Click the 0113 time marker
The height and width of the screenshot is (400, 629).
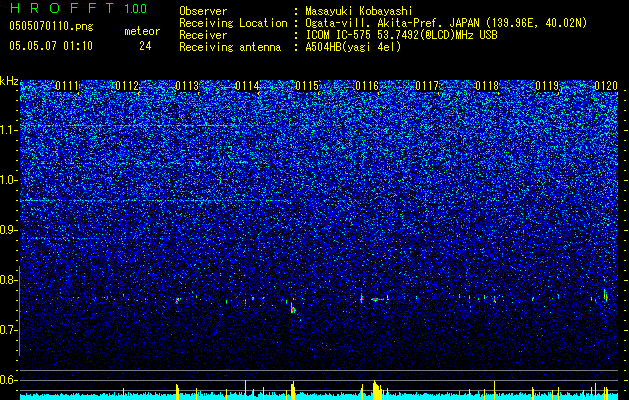click(187, 86)
